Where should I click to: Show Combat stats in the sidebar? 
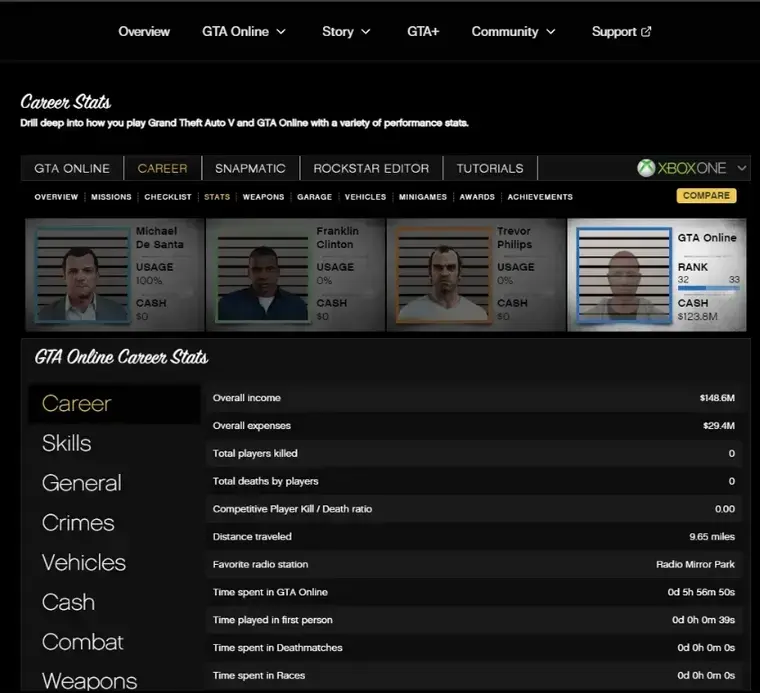click(82, 642)
